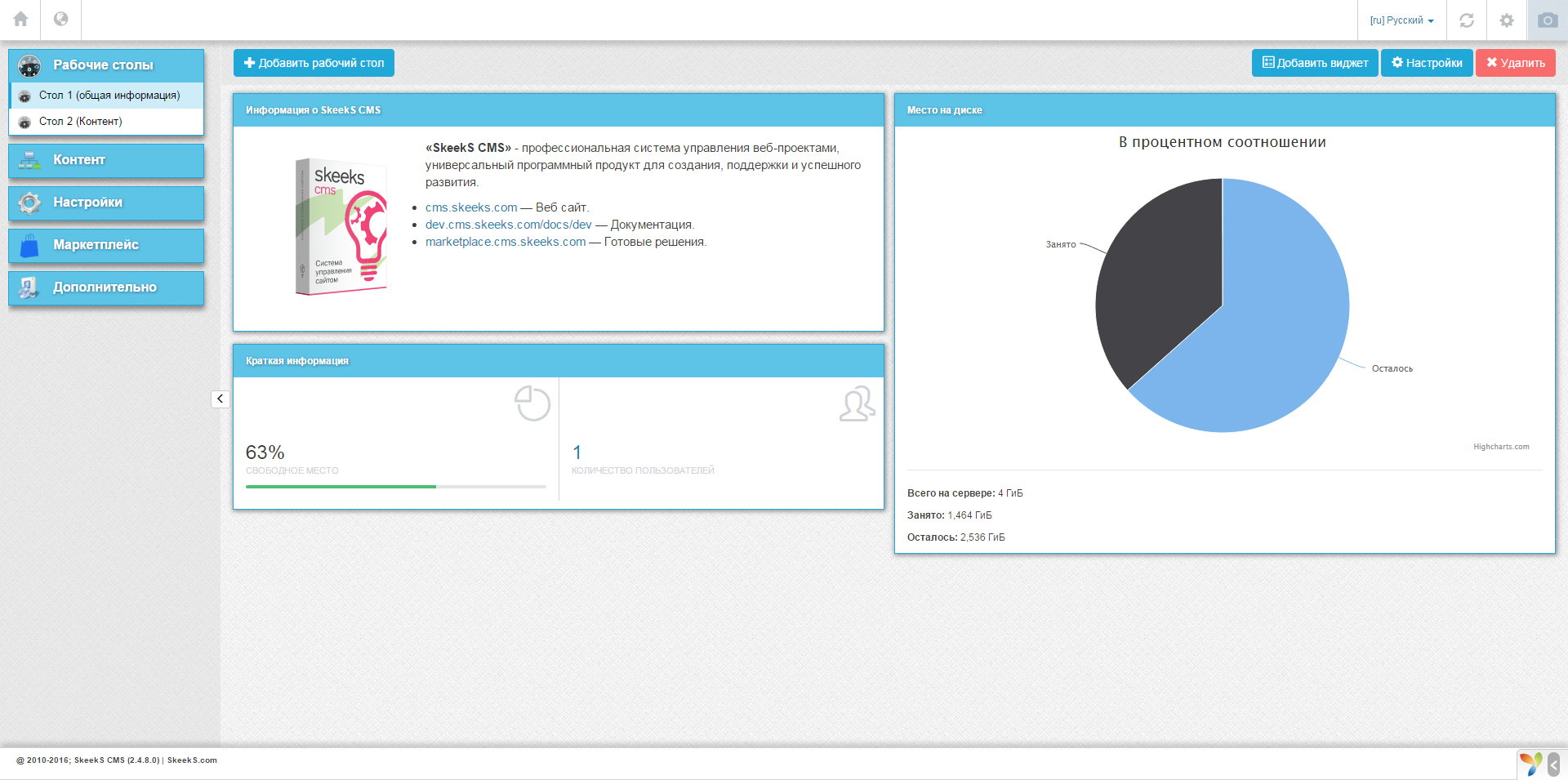Click Добавить рабочий стол button
The image size is (1568, 780).
coord(314,63)
